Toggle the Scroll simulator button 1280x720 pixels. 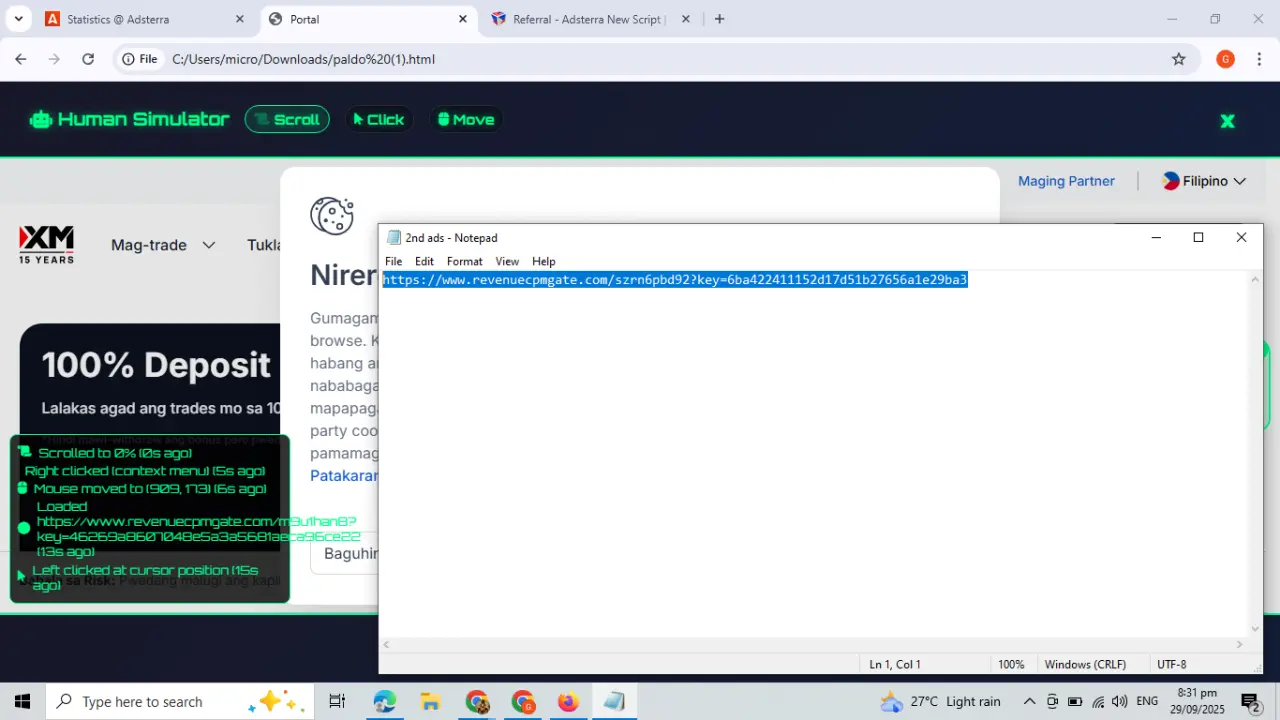(287, 119)
